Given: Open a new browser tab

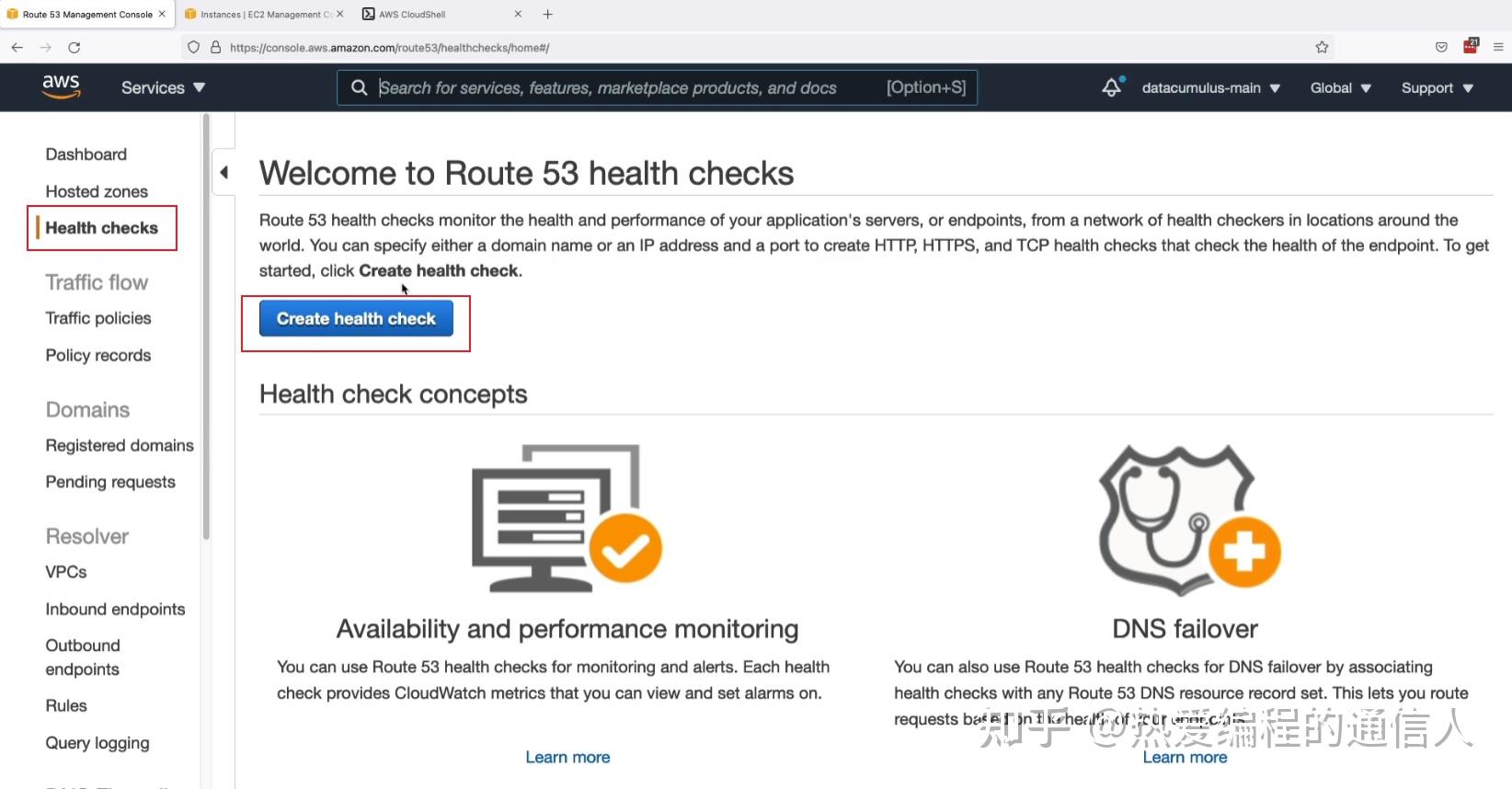Looking at the screenshot, I should click(548, 14).
